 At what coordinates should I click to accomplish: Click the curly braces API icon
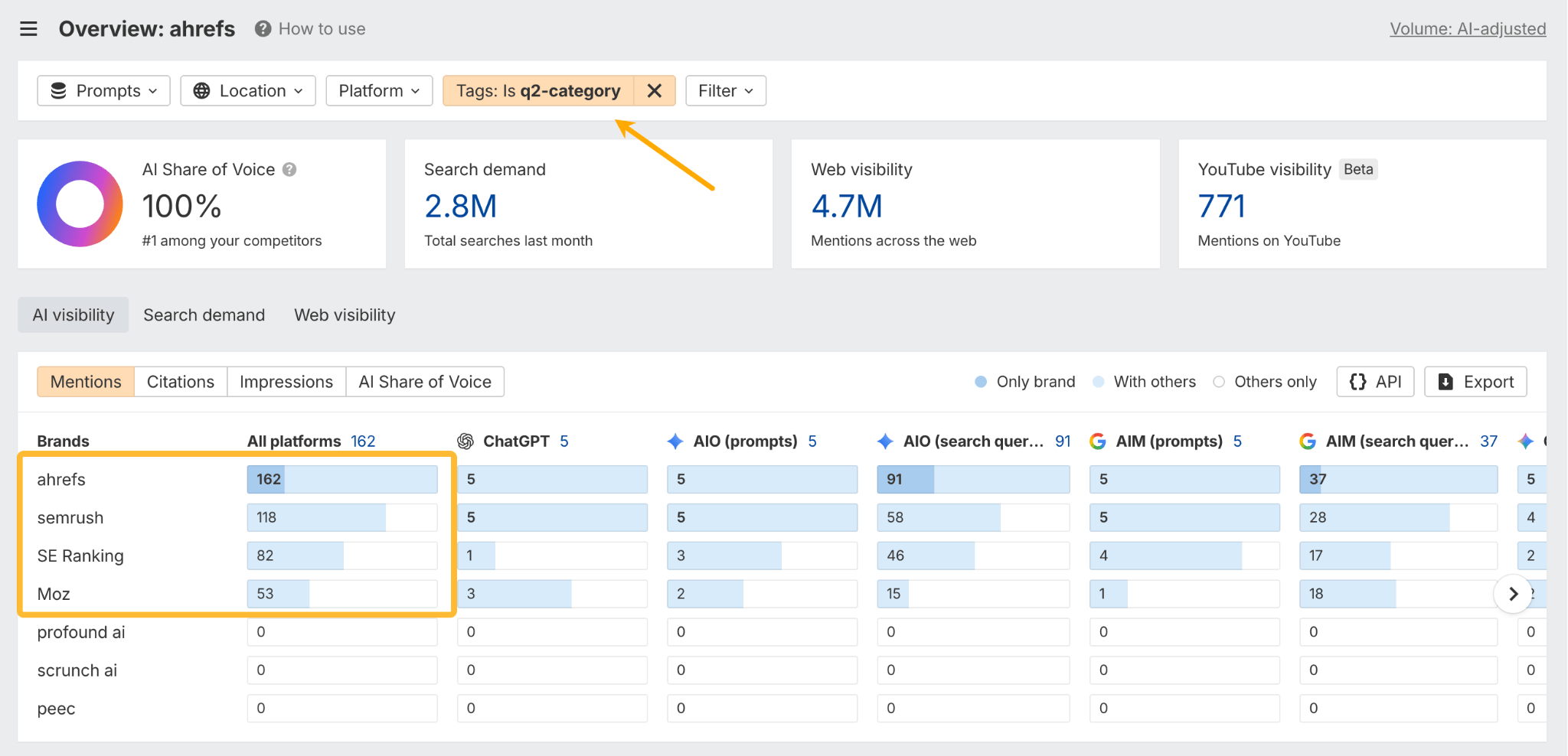1357,382
